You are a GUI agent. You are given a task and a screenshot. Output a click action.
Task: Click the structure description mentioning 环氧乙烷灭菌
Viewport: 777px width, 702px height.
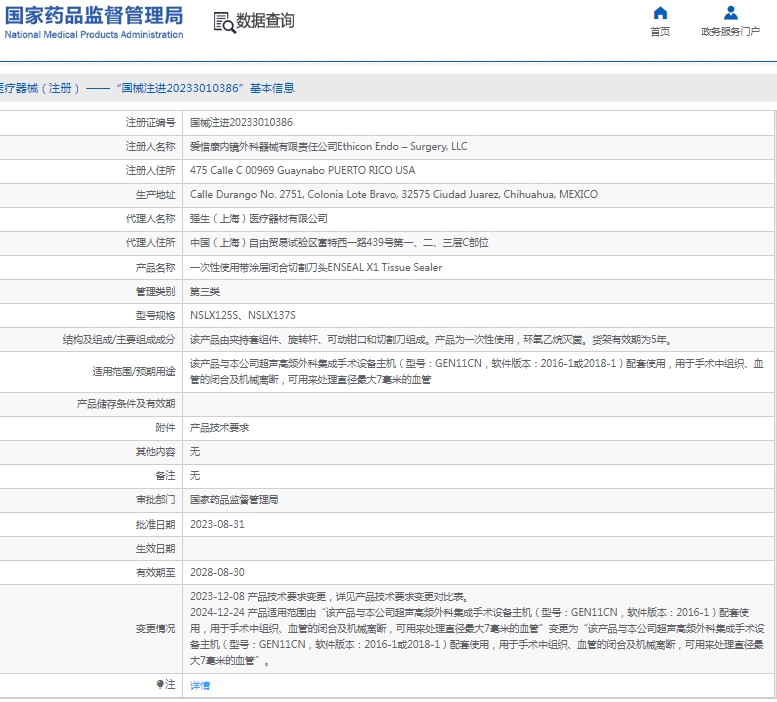[x=431, y=340]
